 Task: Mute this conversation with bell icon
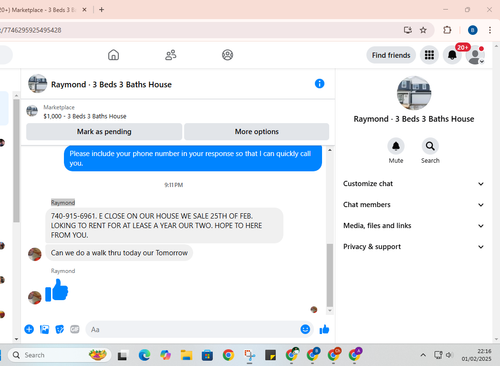coord(396,146)
